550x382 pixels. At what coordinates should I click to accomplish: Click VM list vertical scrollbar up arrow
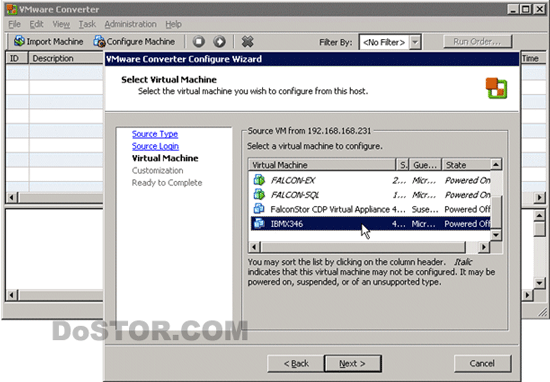coord(496,164)
